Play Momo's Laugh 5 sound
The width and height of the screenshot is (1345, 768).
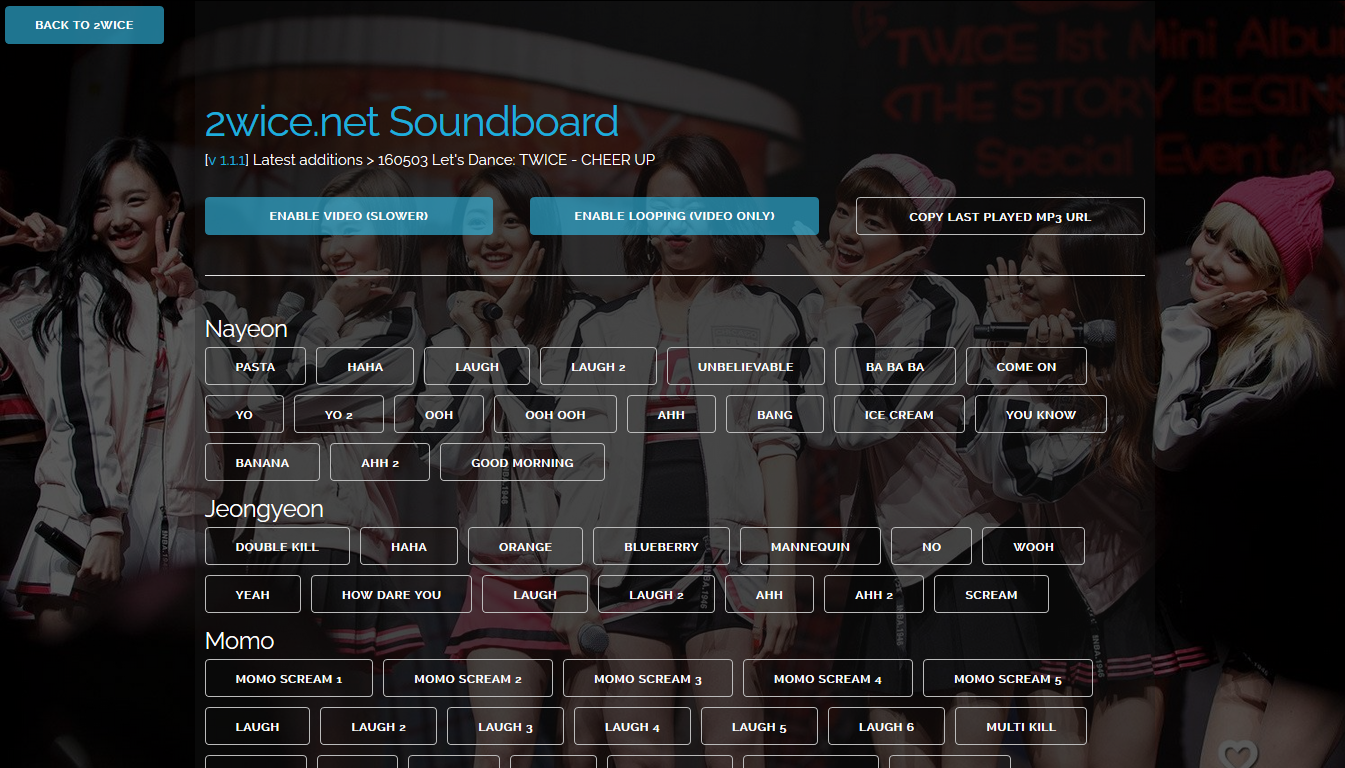coord(759,726)
